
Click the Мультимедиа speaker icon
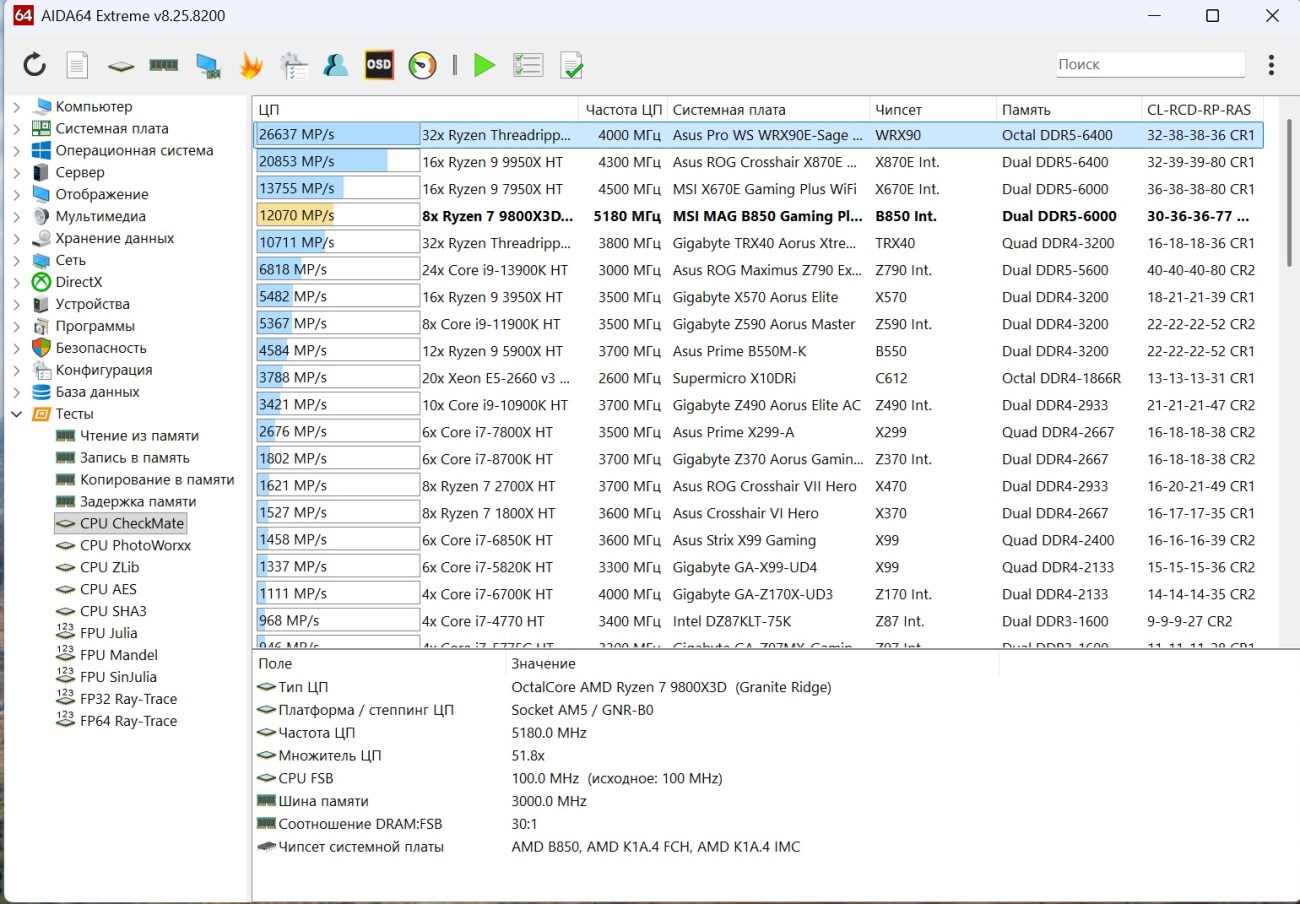pos(42,217)
